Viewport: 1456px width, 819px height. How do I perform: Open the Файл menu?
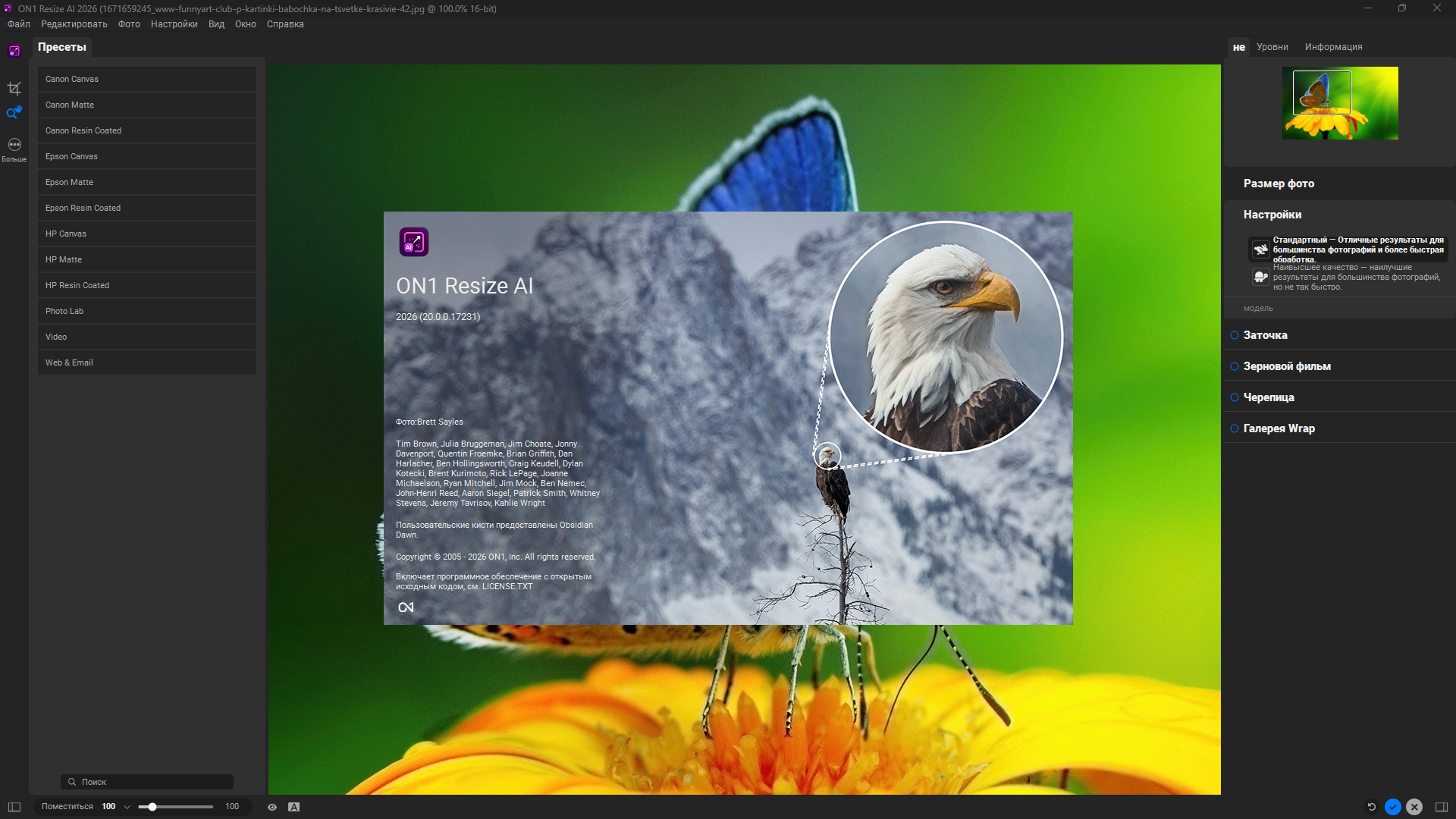click(x=19, y=24)
